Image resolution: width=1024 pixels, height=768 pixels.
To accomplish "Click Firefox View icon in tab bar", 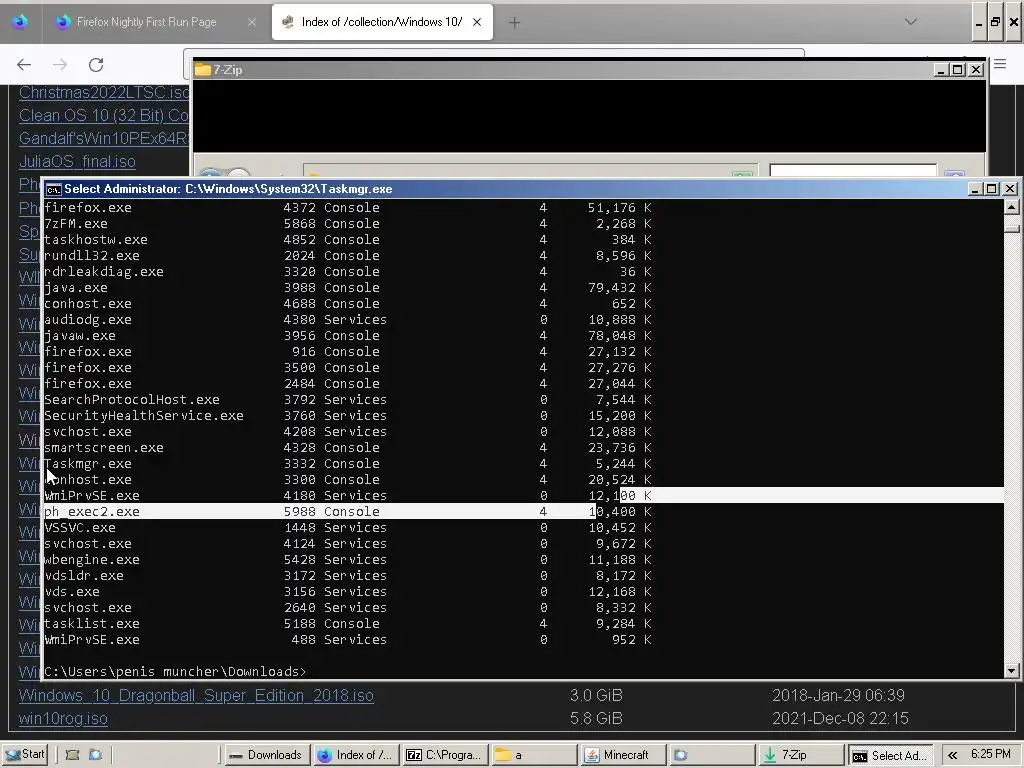I will (x=20, y=22).
